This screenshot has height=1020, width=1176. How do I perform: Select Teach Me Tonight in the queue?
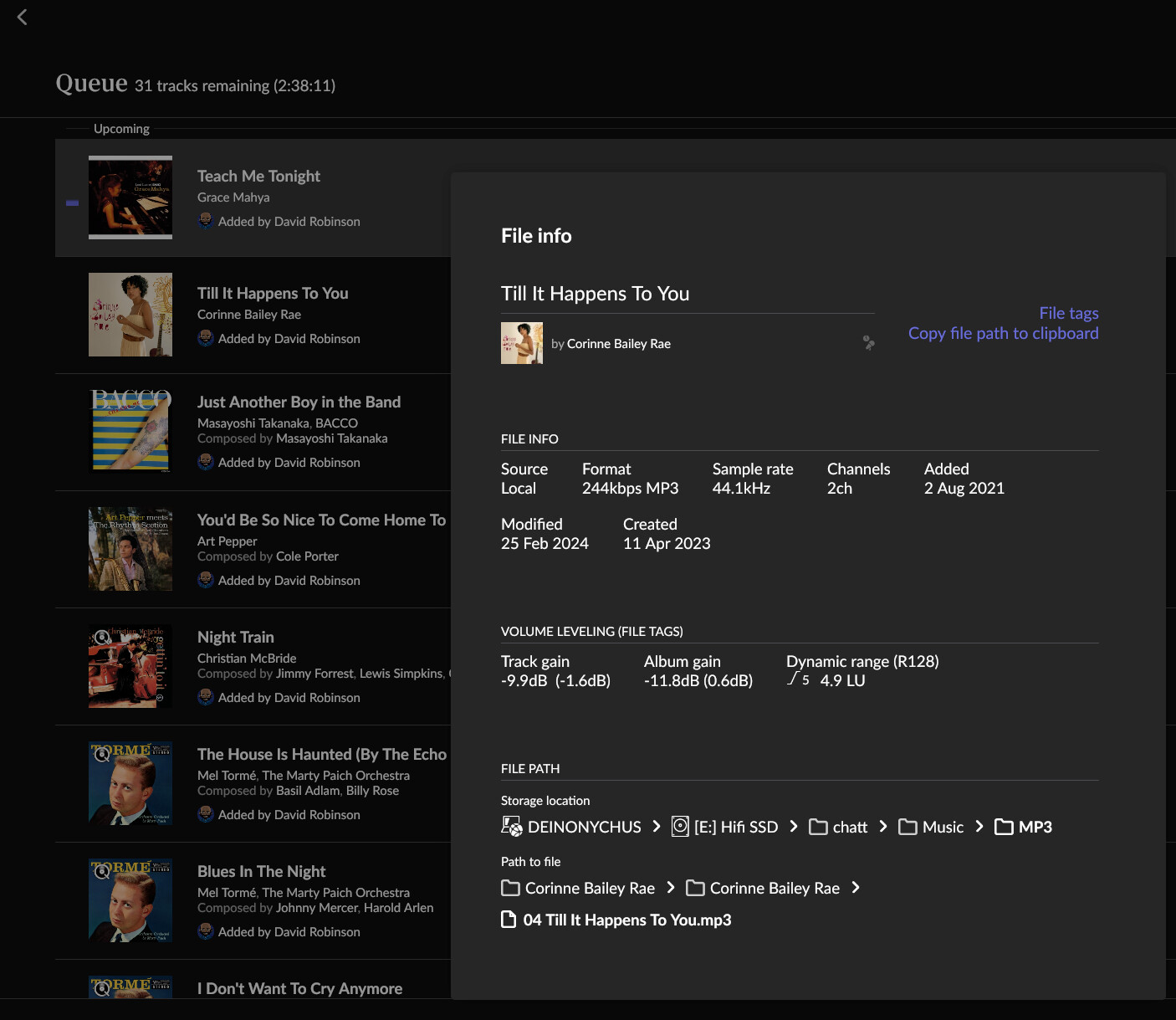tap(258, 176)
